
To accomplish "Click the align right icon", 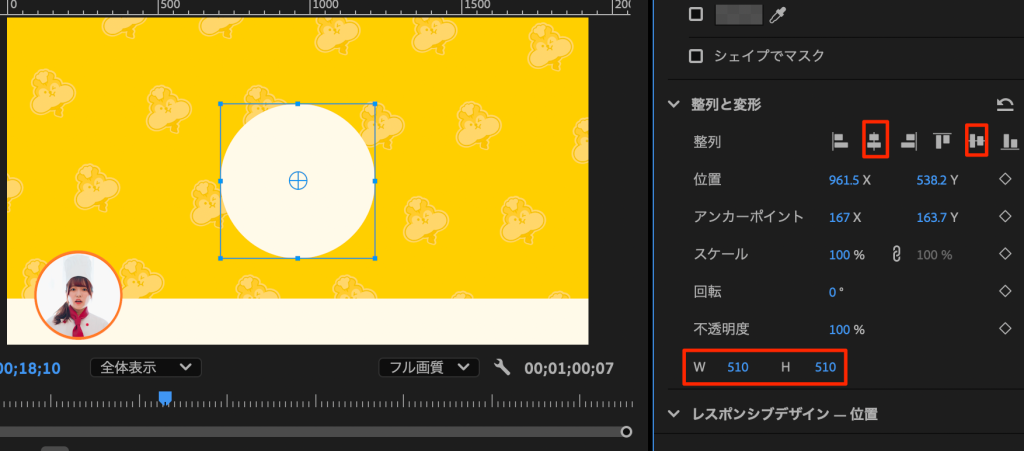I will pyautogui.click(x=908, y=142).
